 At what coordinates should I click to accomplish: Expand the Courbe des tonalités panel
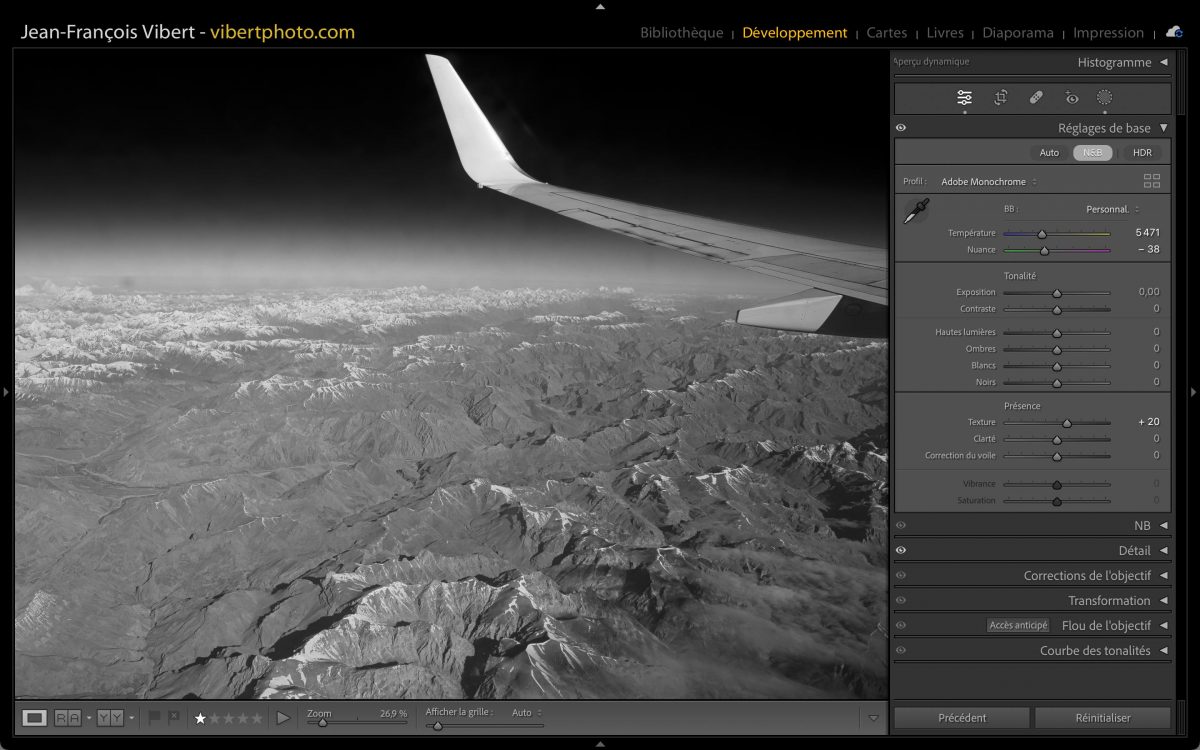(x=1095, y=650)
